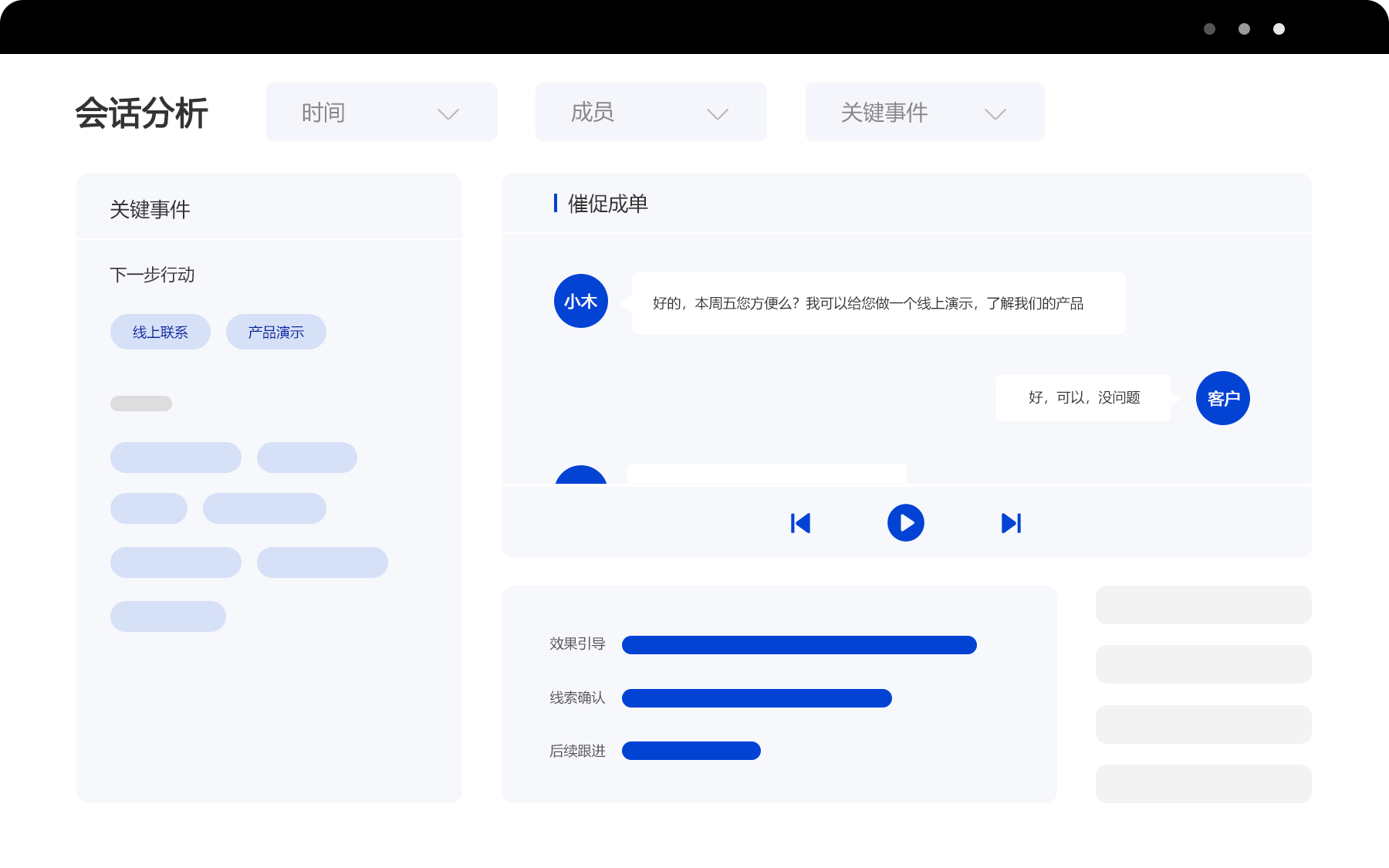Viewport: 1389px width, 868px height.
Task: Click the 后续跟进 progress bar
Action: pos(691,751)
